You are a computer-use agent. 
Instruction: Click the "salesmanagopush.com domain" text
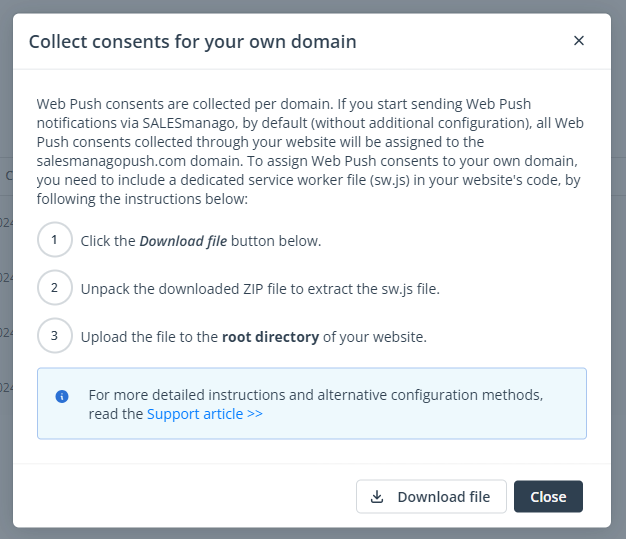click(x=140, y=161)
